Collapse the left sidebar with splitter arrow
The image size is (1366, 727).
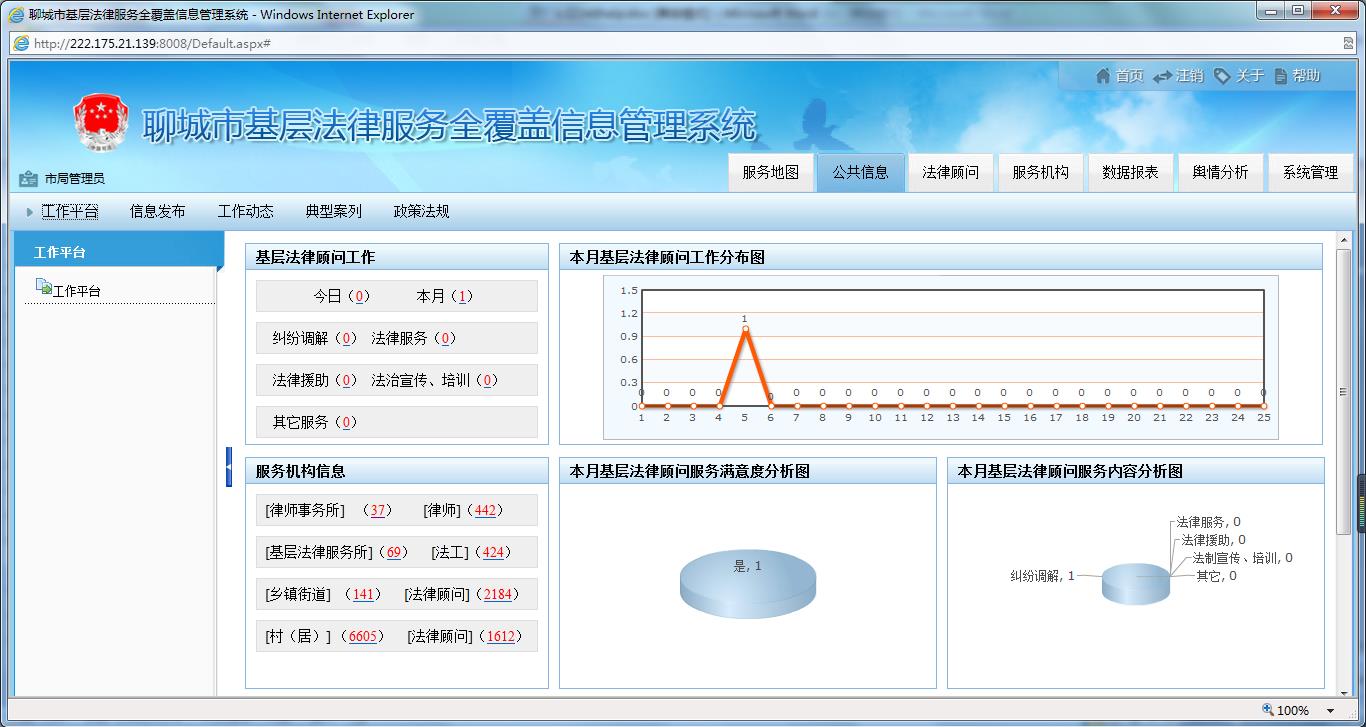(228, 467)
